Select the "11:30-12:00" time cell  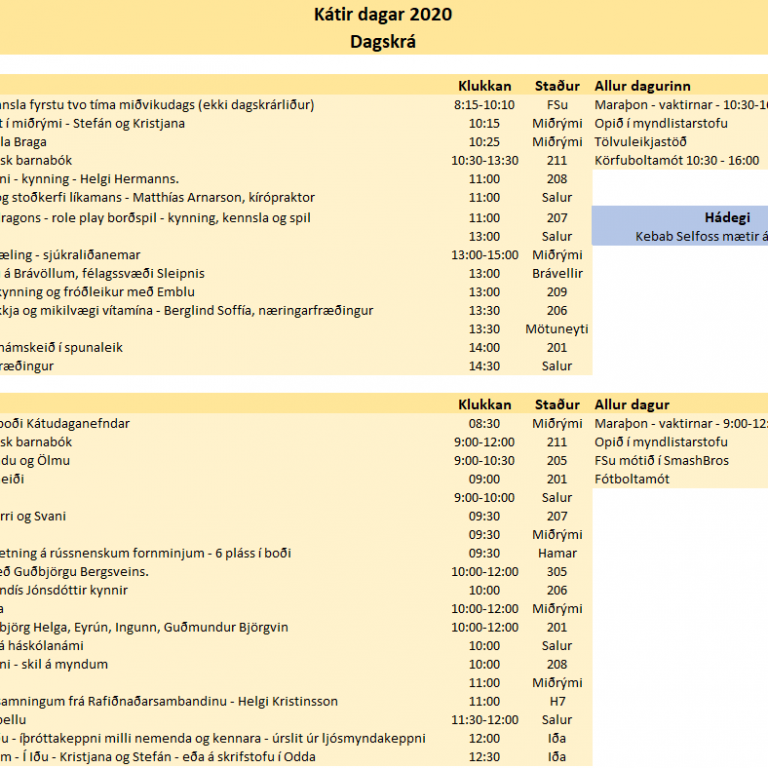pyautogui.click(x=484, y=720)
